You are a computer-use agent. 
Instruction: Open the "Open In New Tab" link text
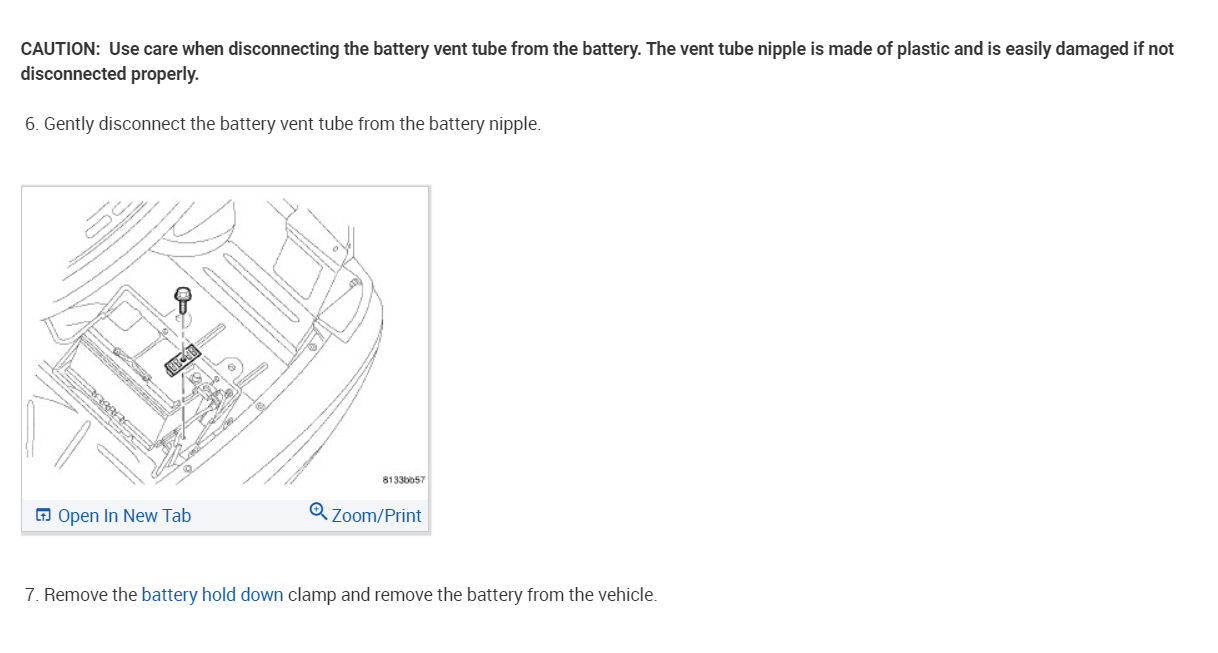[124, 516]
